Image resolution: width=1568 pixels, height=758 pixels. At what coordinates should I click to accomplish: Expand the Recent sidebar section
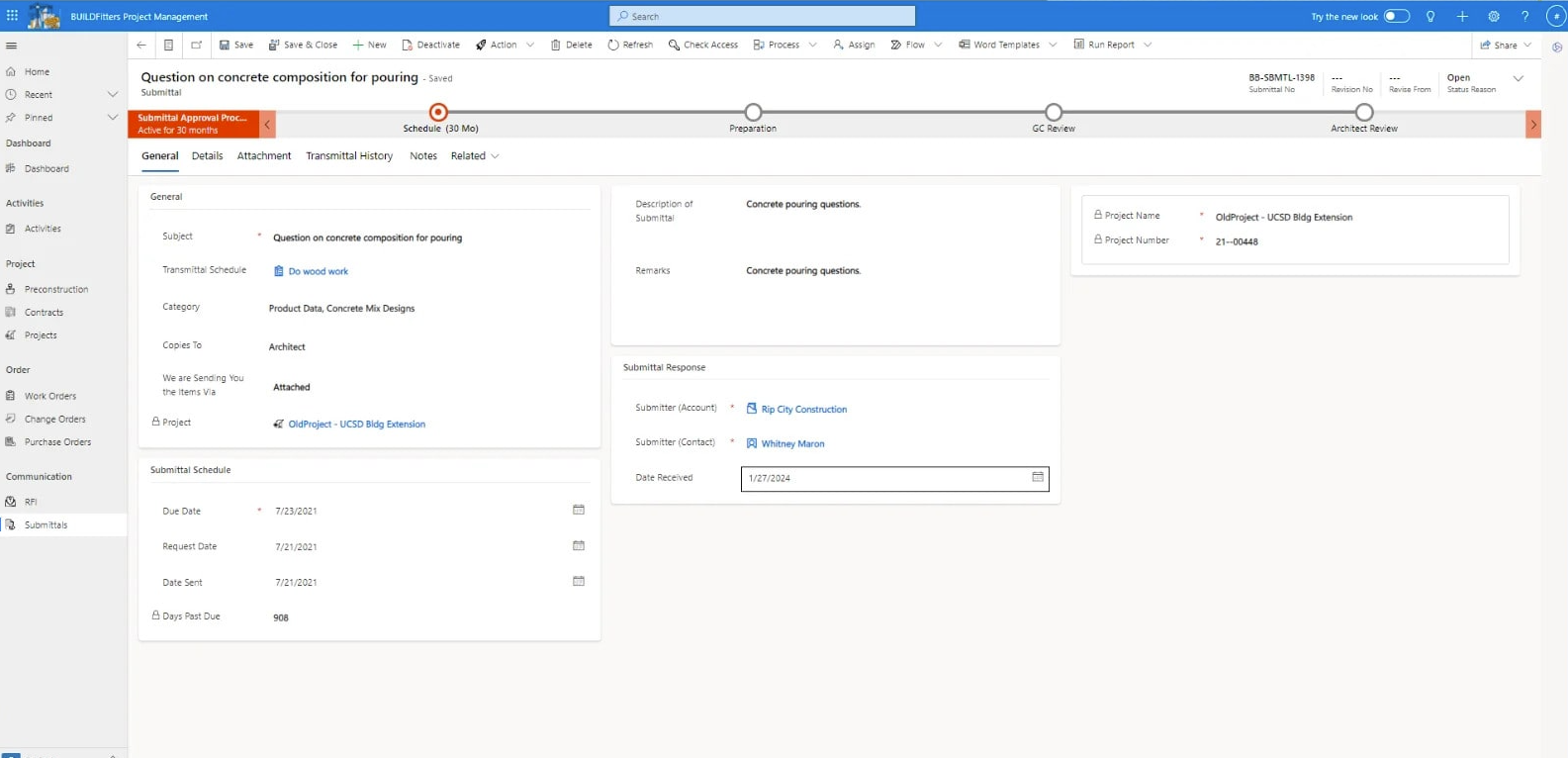113,94
